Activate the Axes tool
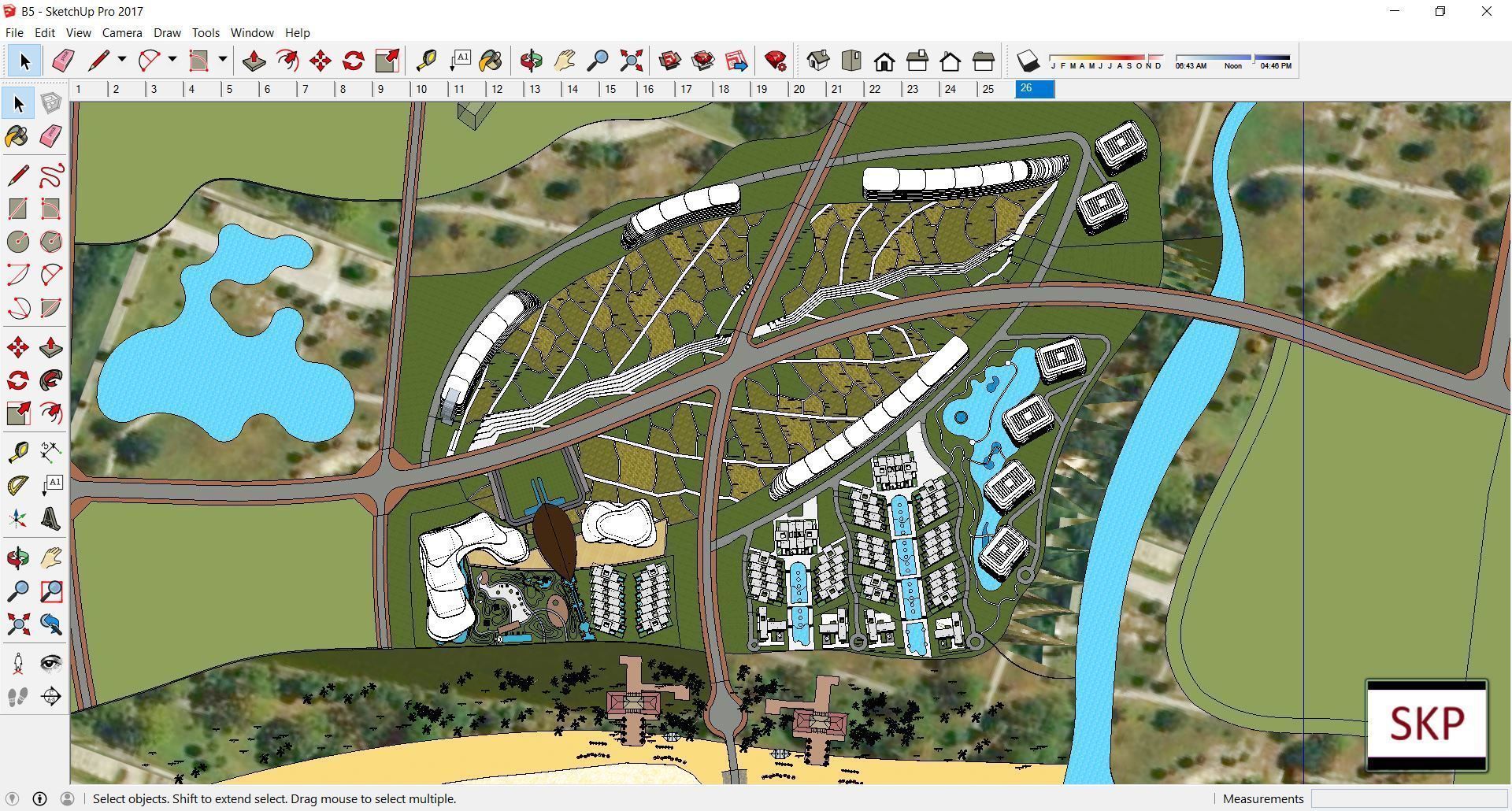Screen dimensions: 1512x811 [x=17, y=517]
